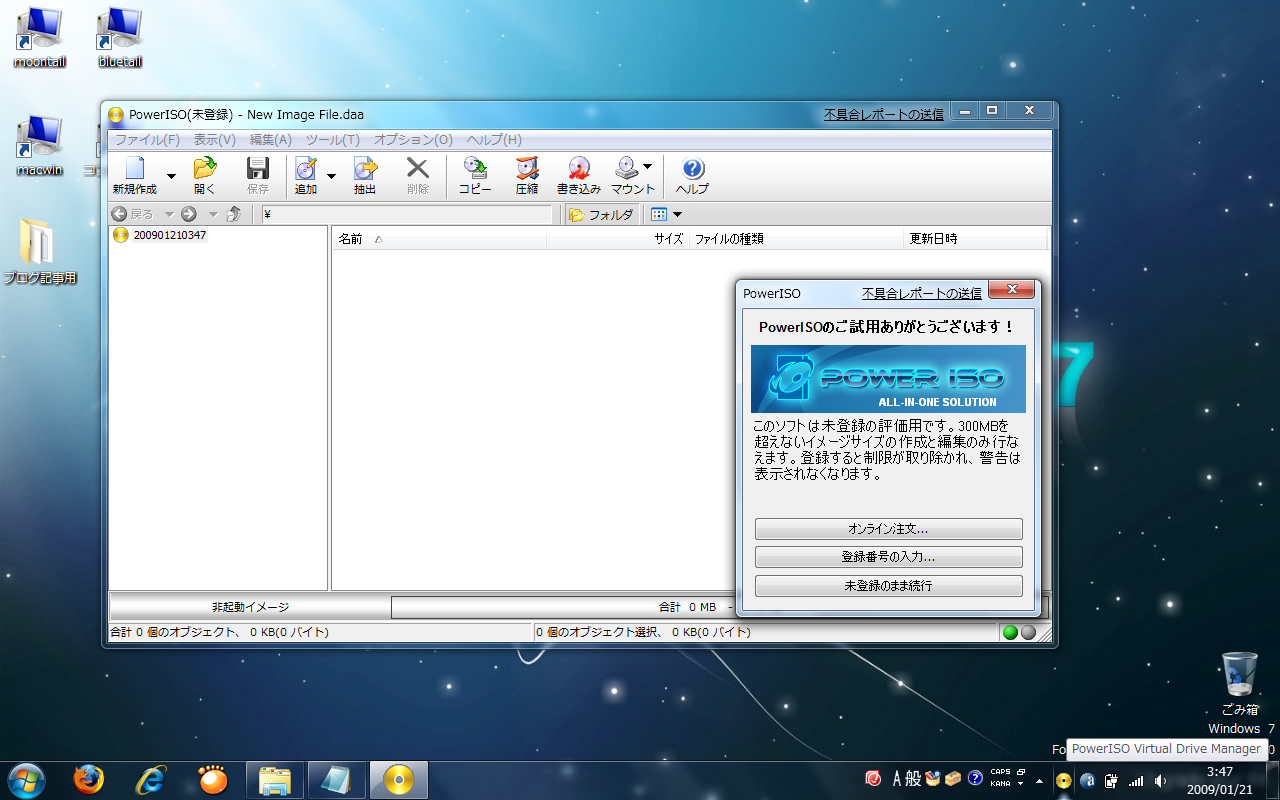Toggle the 般 conversion mode indicator

point(914,779)
